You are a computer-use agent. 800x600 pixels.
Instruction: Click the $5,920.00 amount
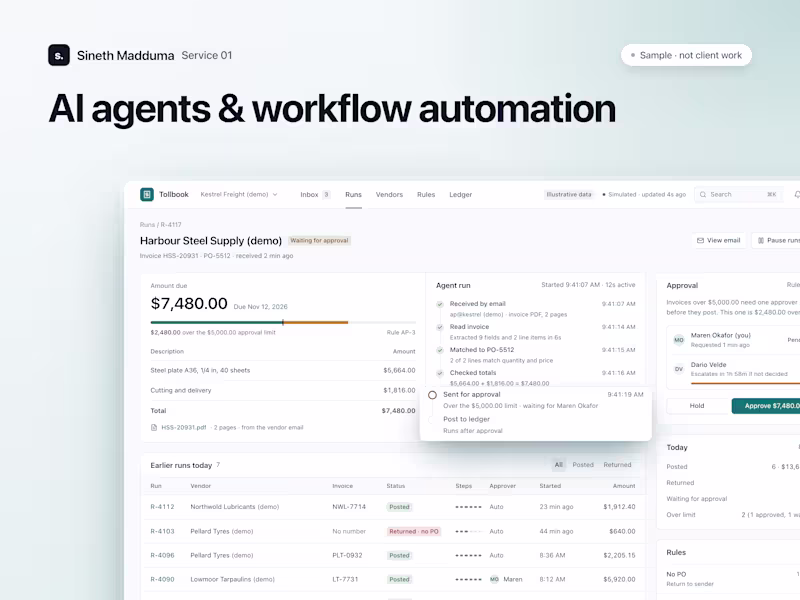click(619, 580)
